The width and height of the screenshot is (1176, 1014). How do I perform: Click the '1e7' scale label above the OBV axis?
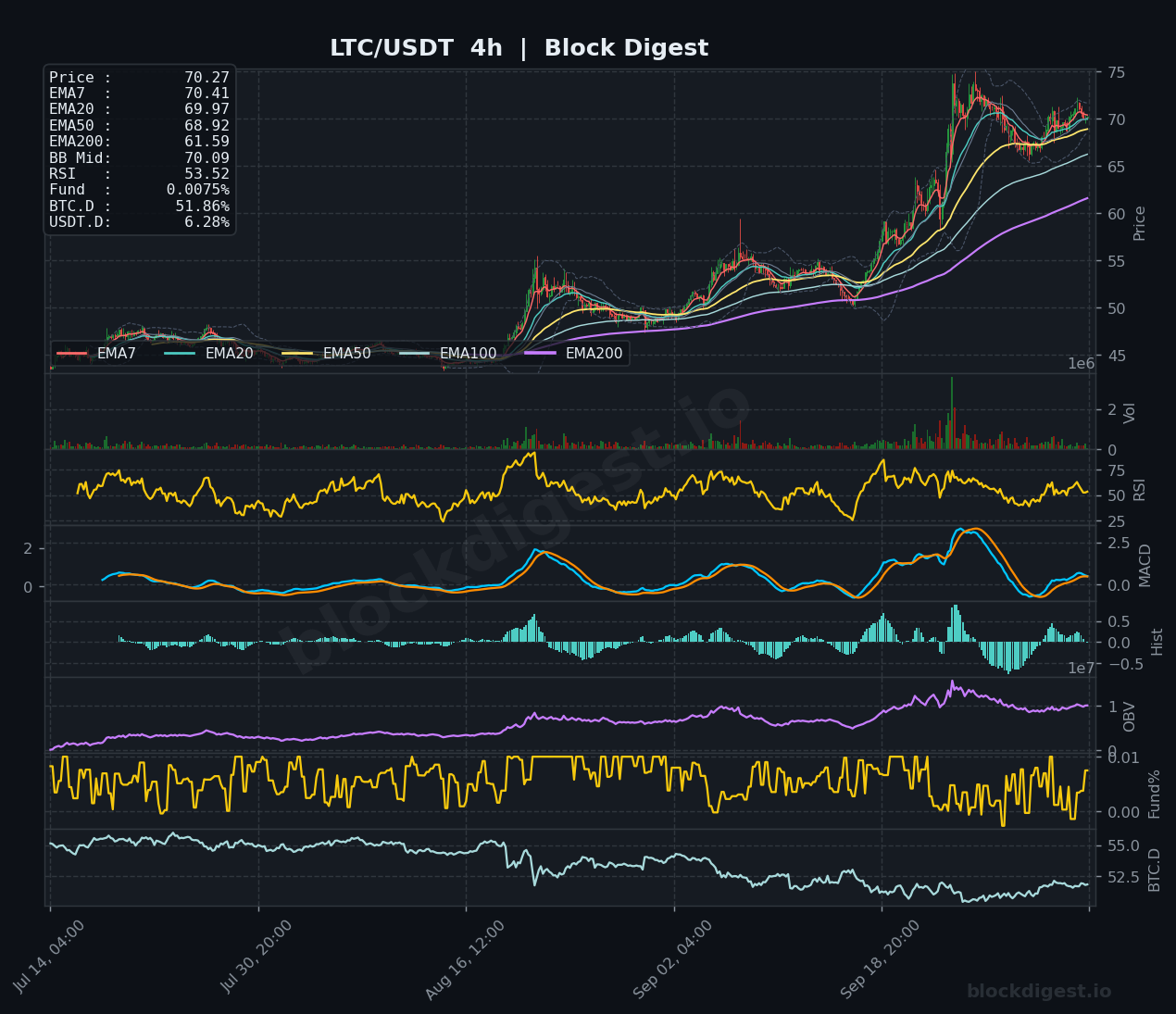[1083, 669]
